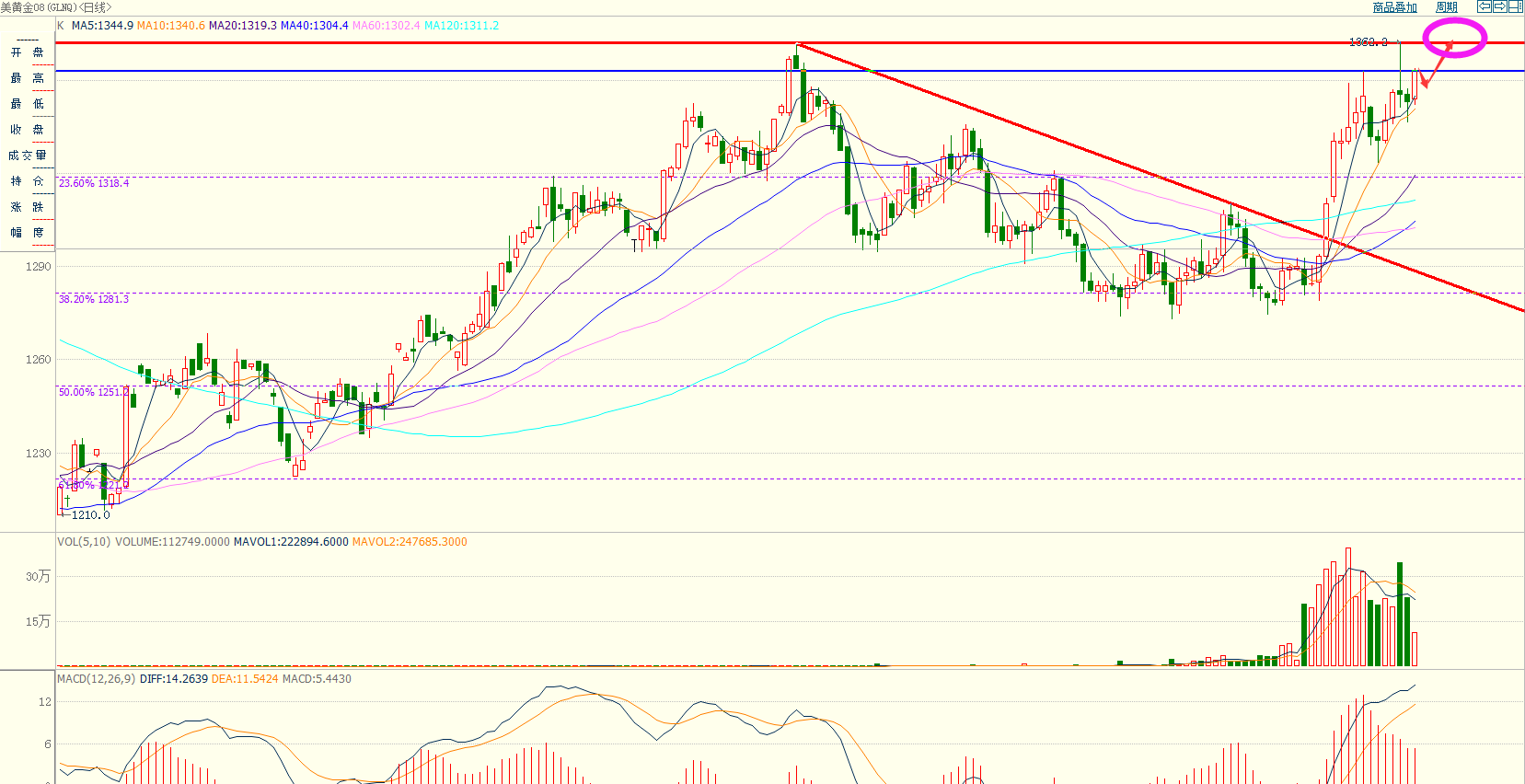
Task: Click the 最低 info row
Action: (28, 104)
